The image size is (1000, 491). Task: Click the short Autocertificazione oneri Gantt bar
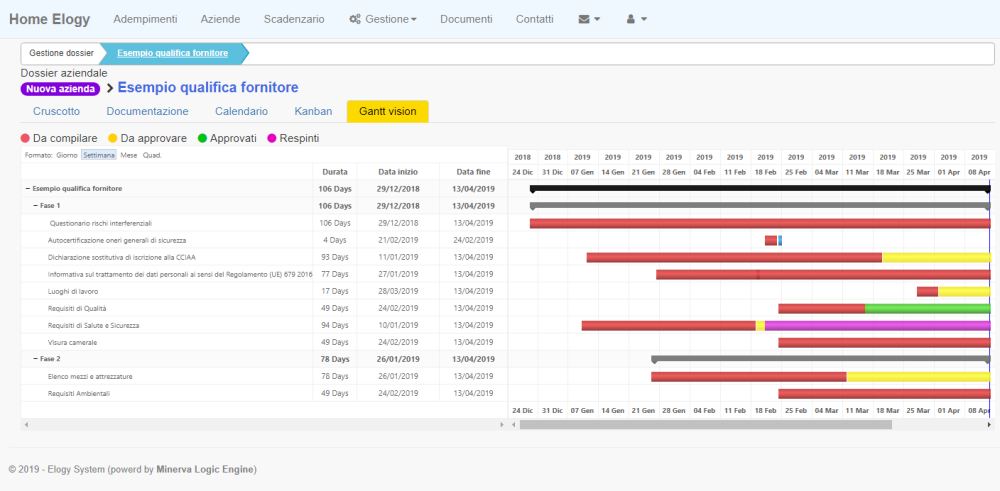coord(771,240)
